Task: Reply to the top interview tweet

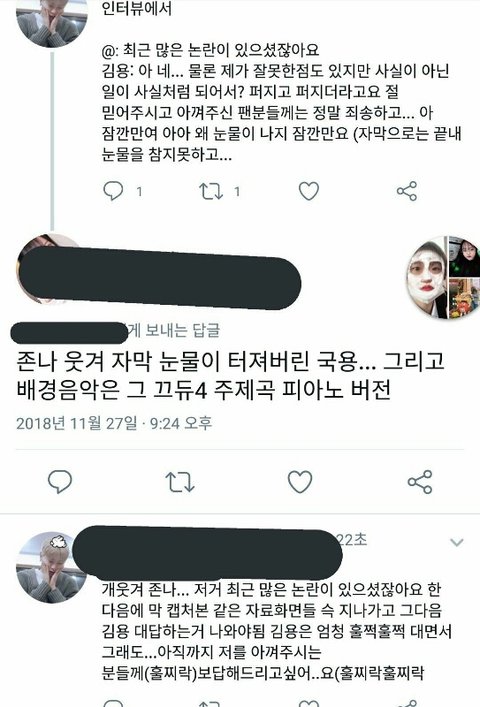Action: (113, 191)
